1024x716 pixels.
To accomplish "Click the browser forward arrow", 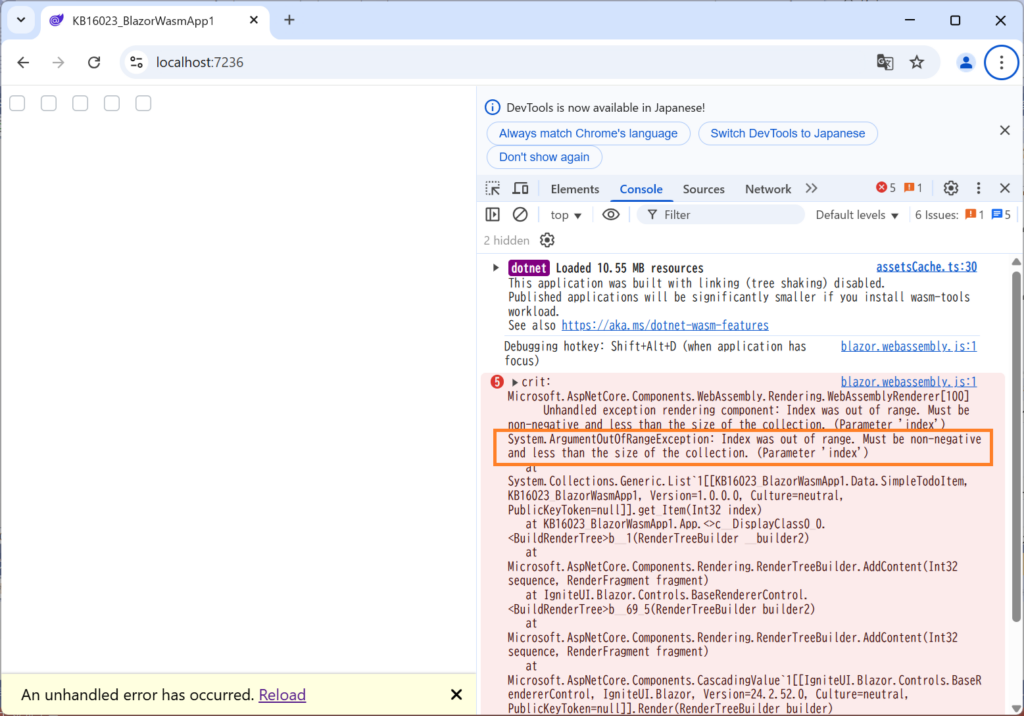I will click(58, 62).
